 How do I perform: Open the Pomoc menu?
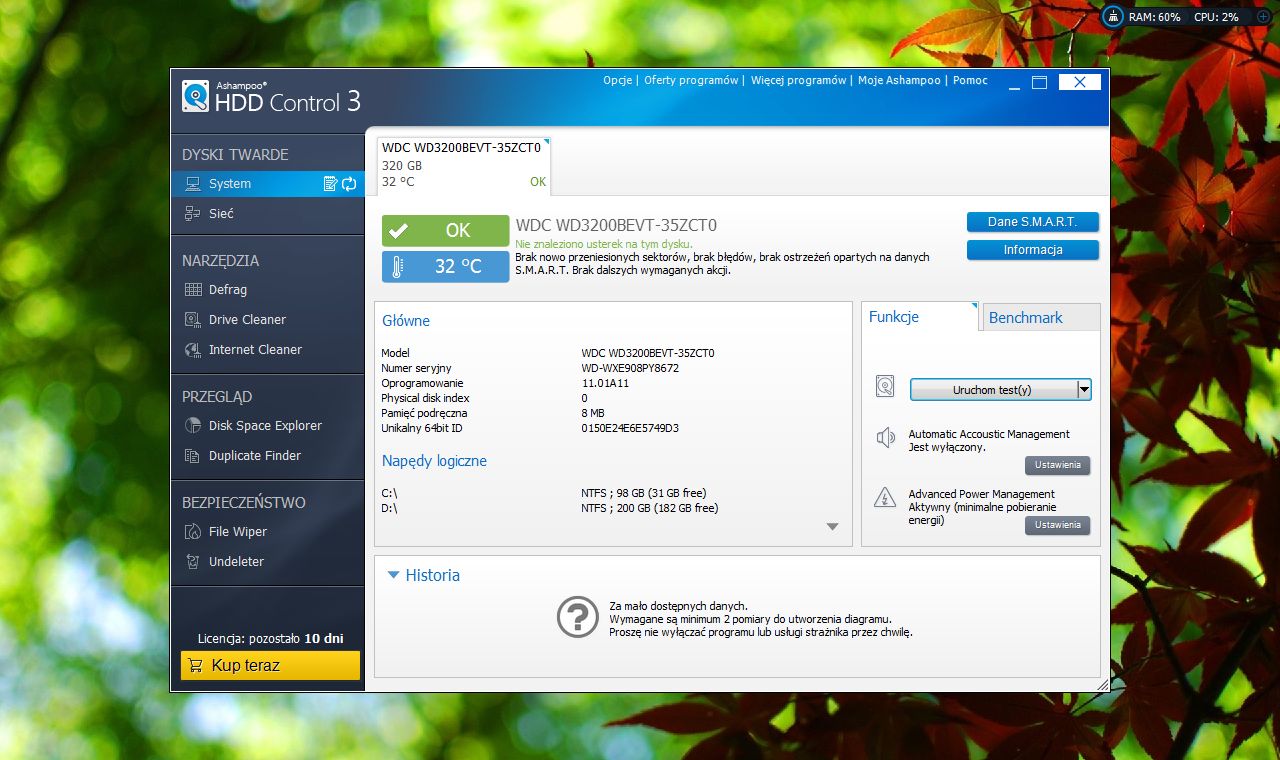pyautogui.click(x=970, y=81)
